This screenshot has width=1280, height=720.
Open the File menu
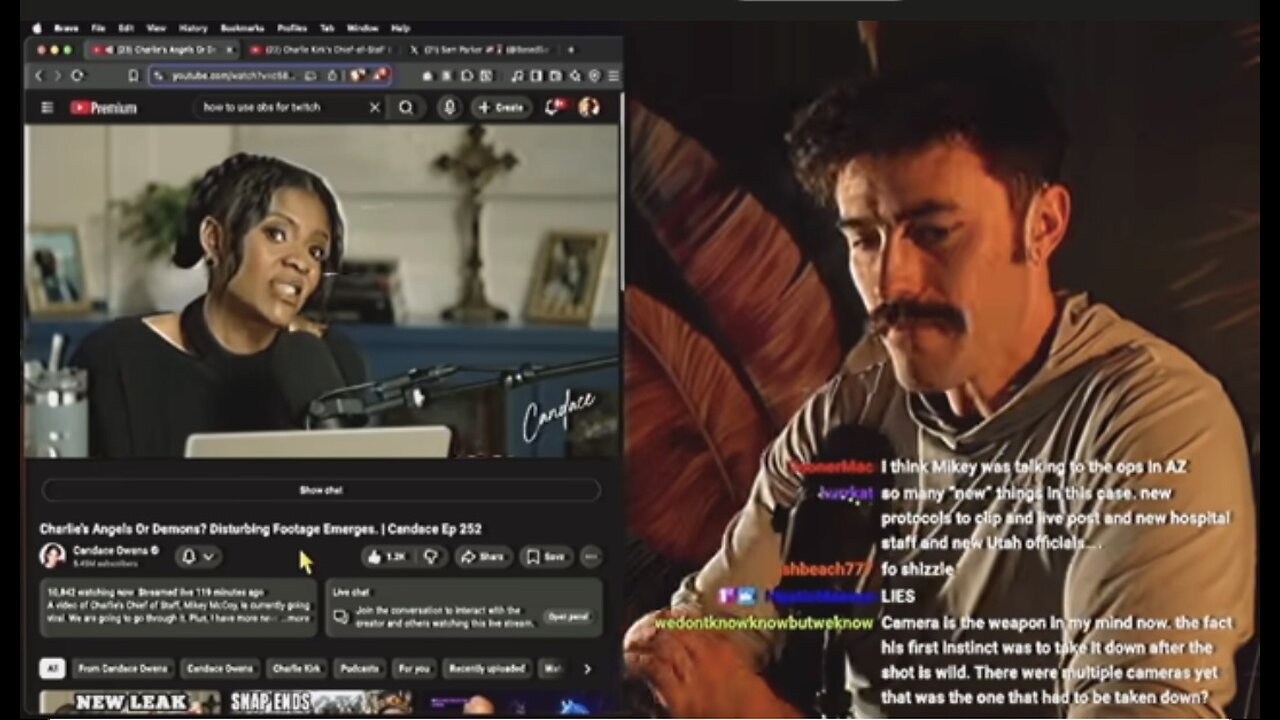coord(98,28)
